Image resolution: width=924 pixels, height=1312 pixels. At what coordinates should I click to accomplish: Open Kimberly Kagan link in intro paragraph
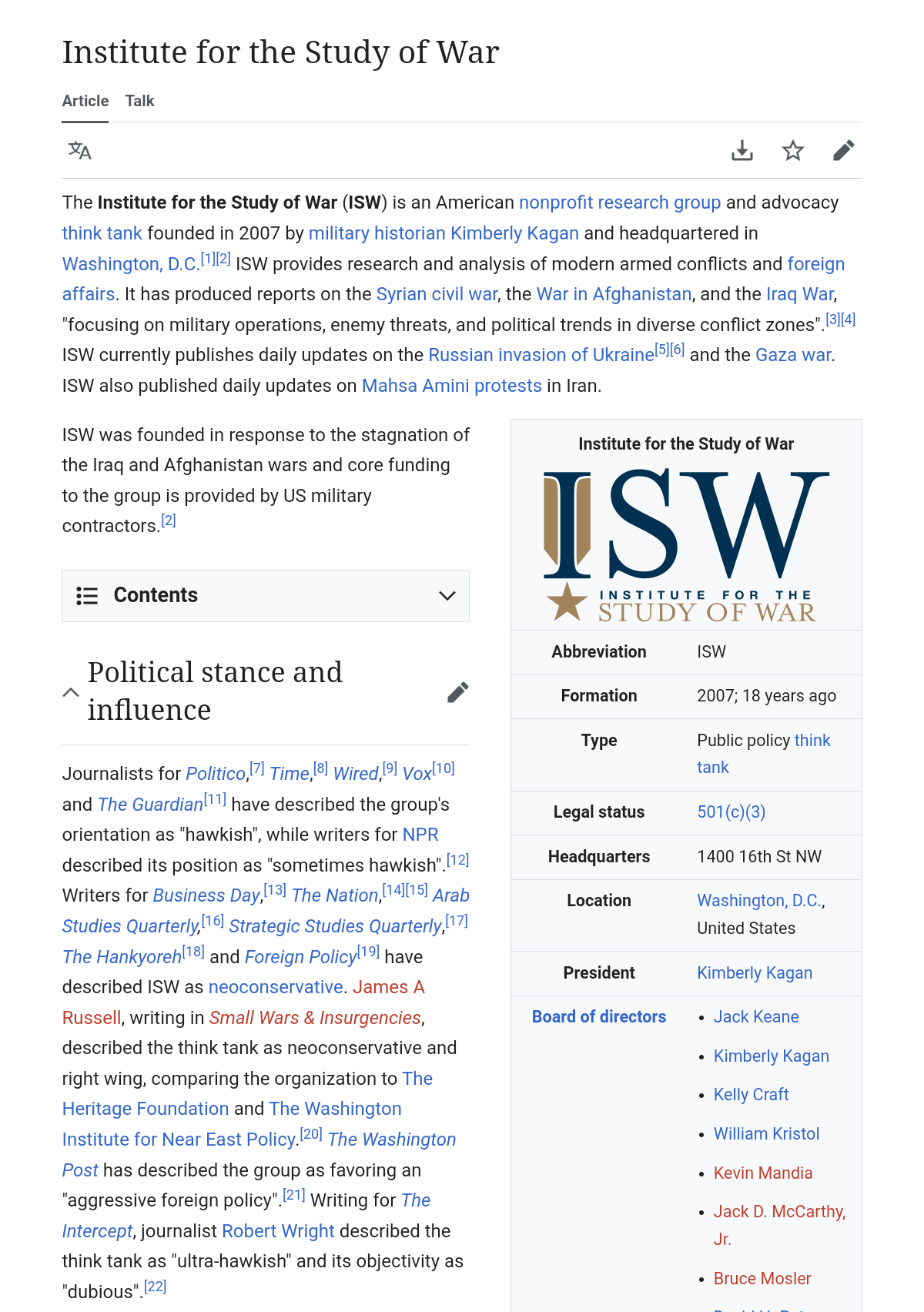click(514, 233)
